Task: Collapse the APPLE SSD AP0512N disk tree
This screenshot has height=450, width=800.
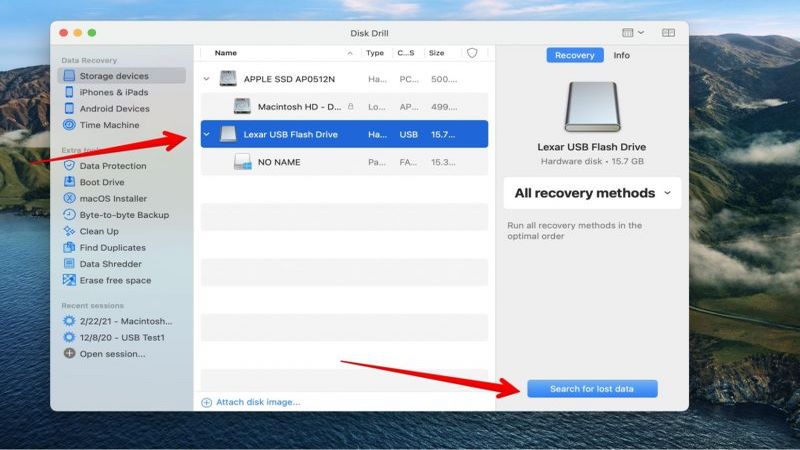Action: (206, 79)
